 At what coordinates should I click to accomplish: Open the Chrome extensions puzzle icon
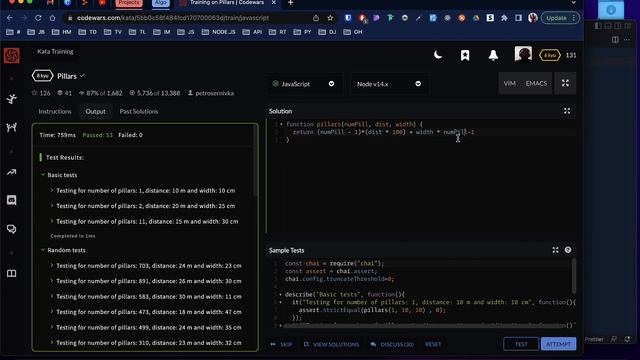click(x=504, y=18)
